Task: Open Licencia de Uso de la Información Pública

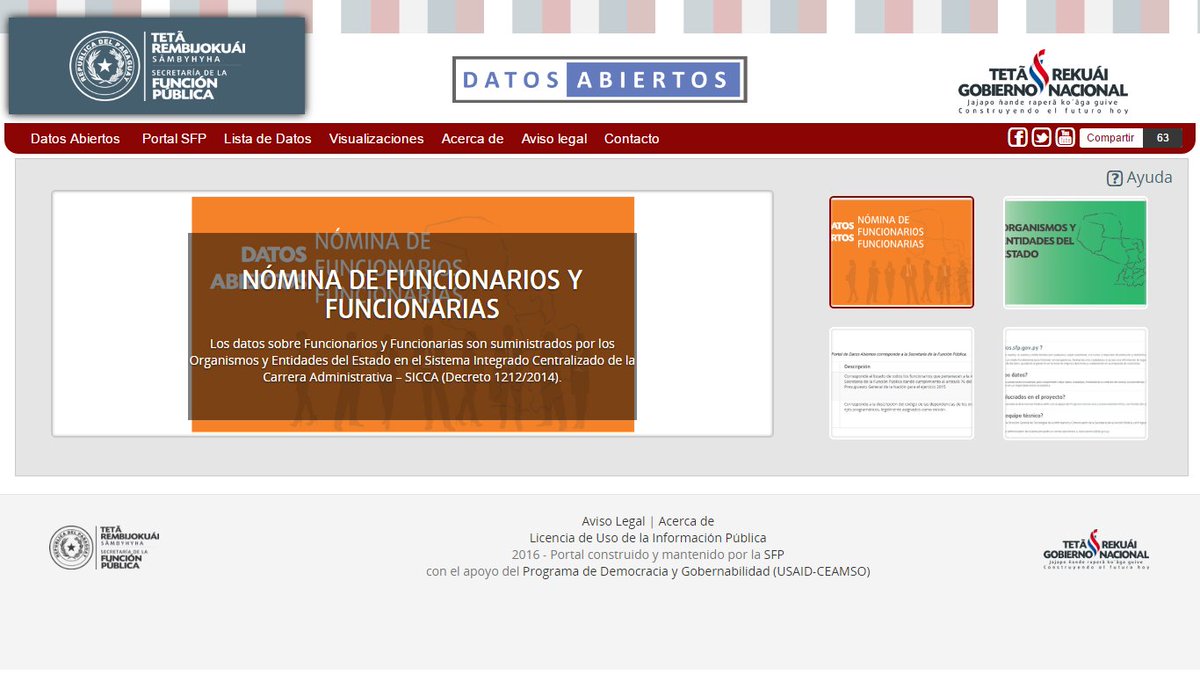Action: click(x=648, y=538)
